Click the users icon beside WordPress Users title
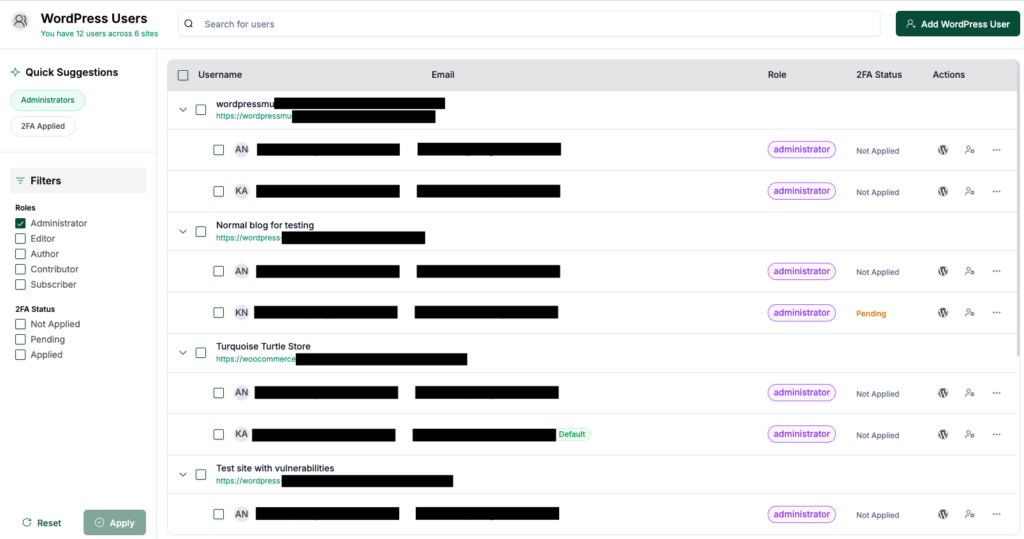Screen dimensions: 1024x539 pyautogui.click(x=20, y=21)
